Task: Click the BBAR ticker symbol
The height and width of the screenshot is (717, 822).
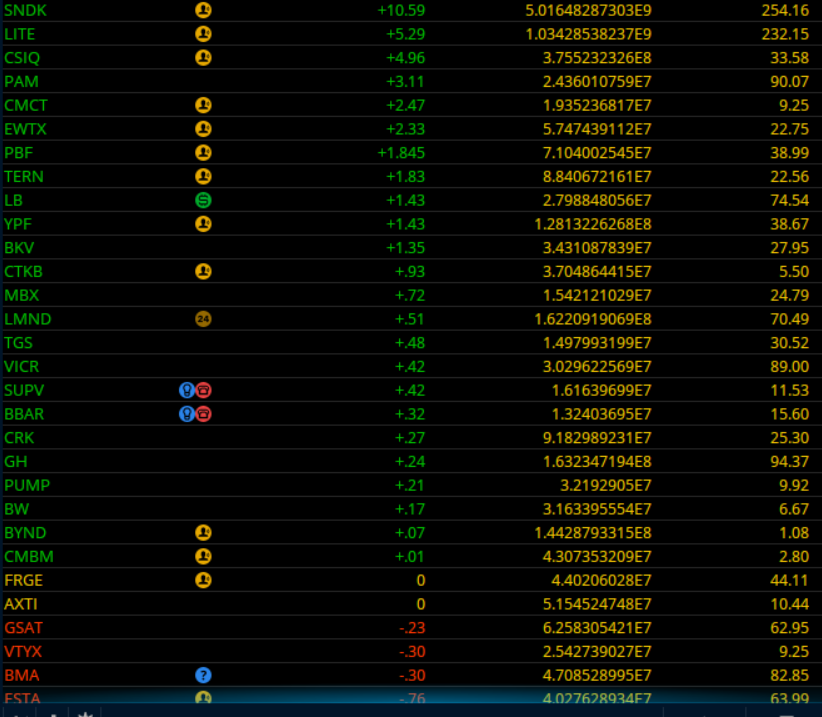Action: [24, 414]
